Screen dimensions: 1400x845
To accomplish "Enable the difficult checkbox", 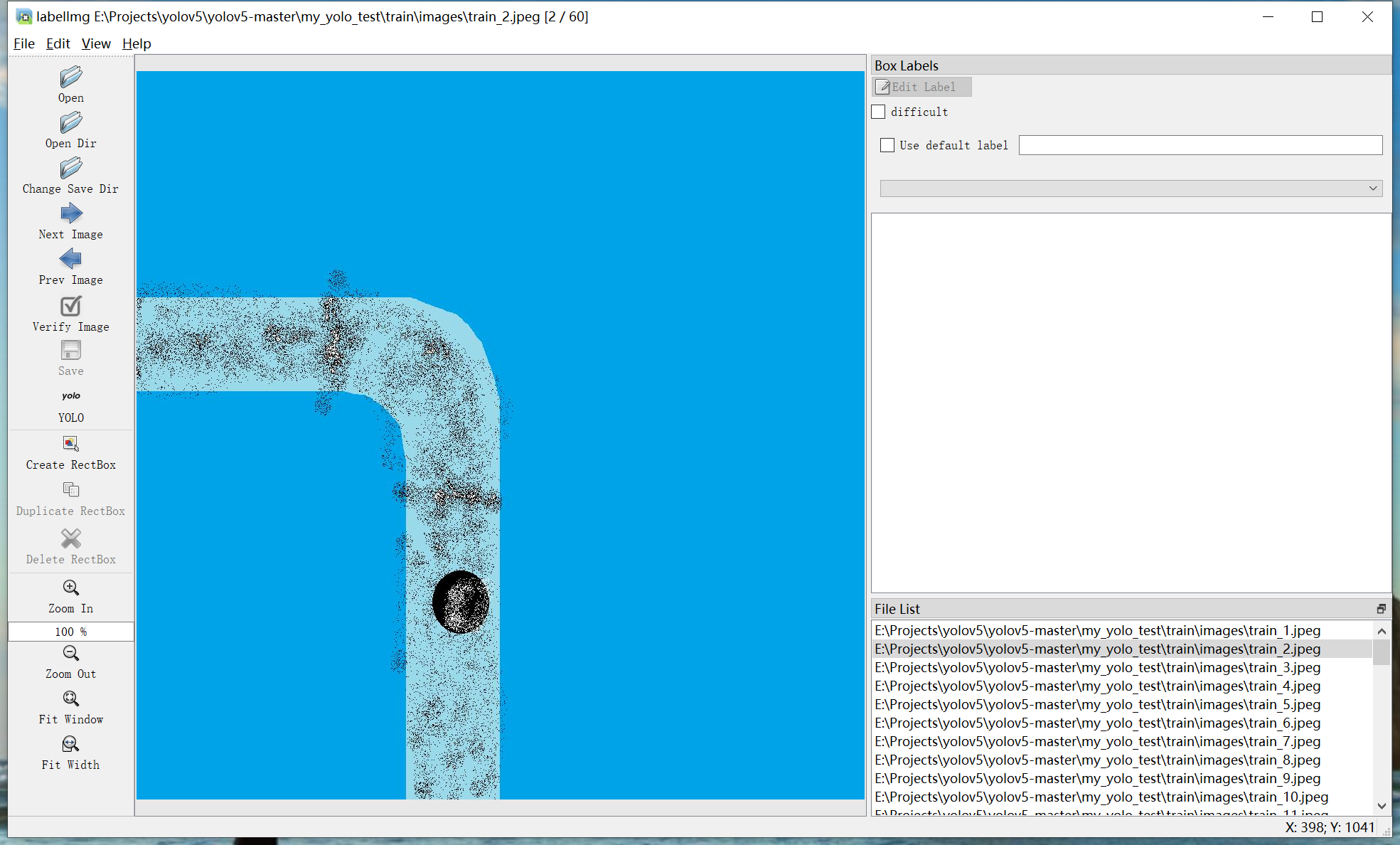I will click(x=879, y=112).
